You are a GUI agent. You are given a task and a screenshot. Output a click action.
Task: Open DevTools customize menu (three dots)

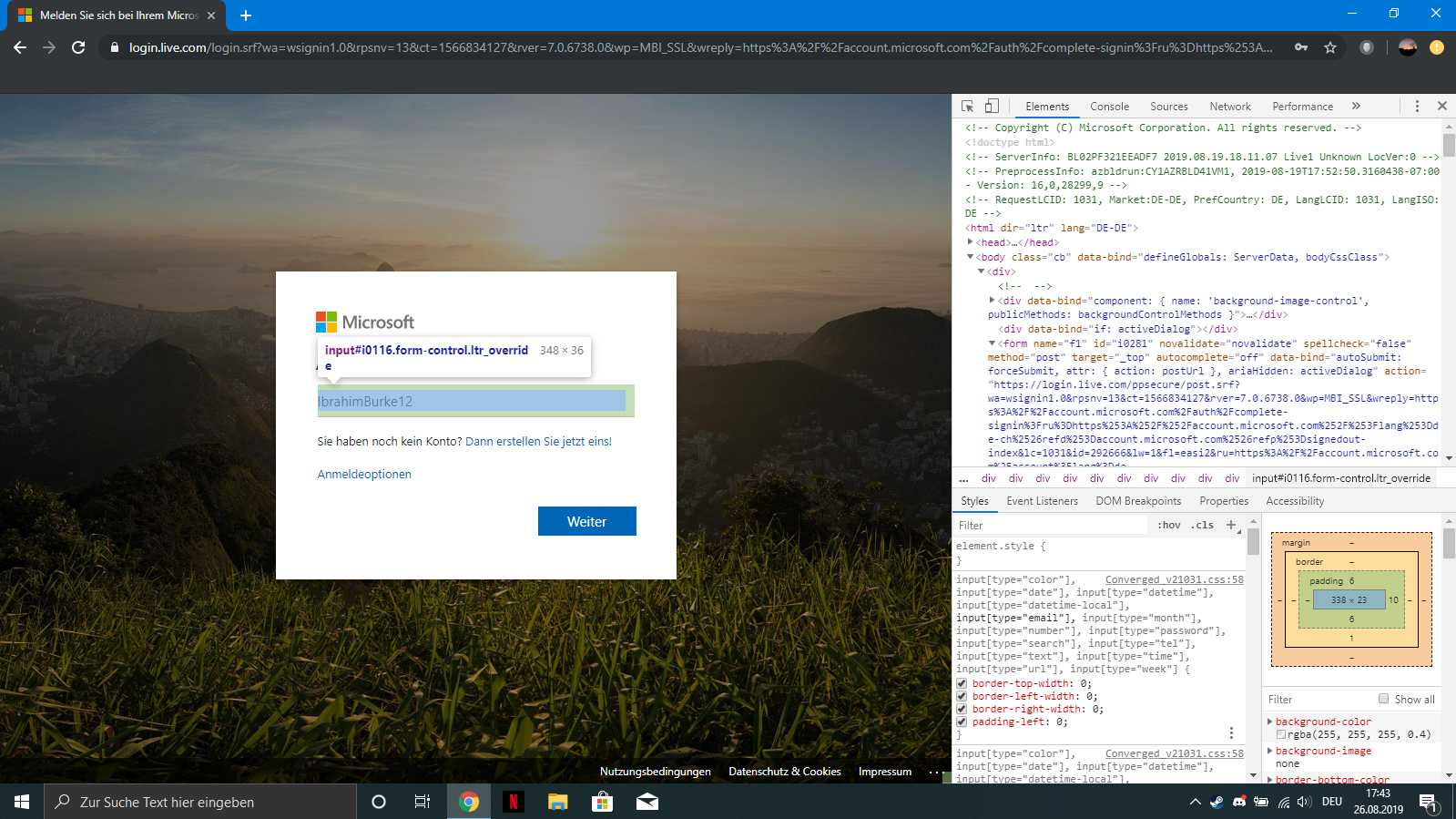[1417, 106]
